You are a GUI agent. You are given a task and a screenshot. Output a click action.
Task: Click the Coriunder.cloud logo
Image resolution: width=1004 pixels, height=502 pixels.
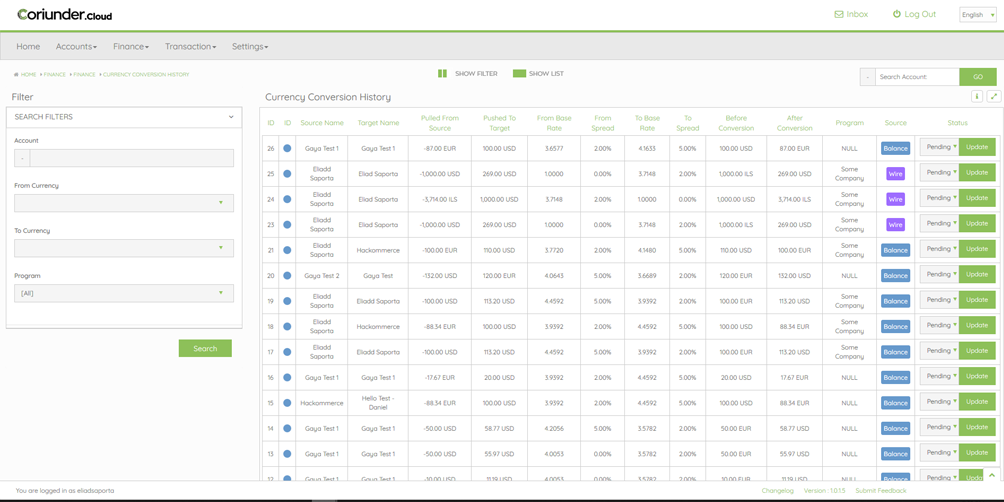pos(65,14)
